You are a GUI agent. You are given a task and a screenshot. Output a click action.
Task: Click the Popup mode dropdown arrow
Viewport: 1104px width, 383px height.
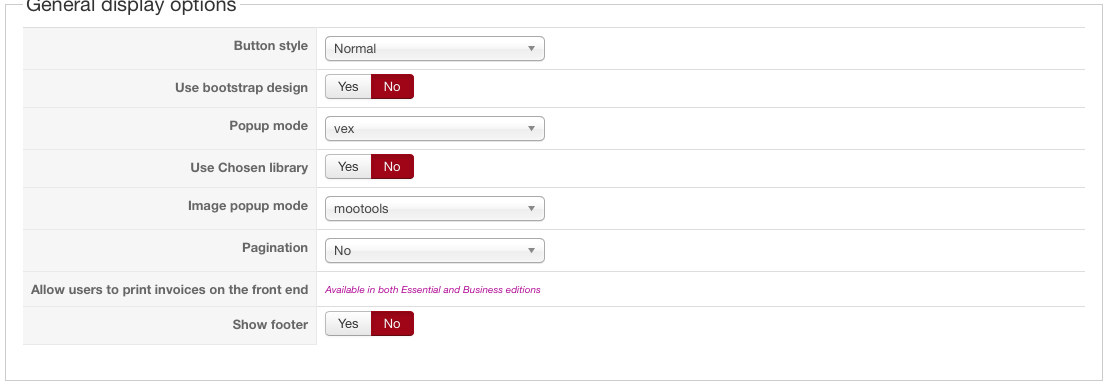tap(532, 129)
